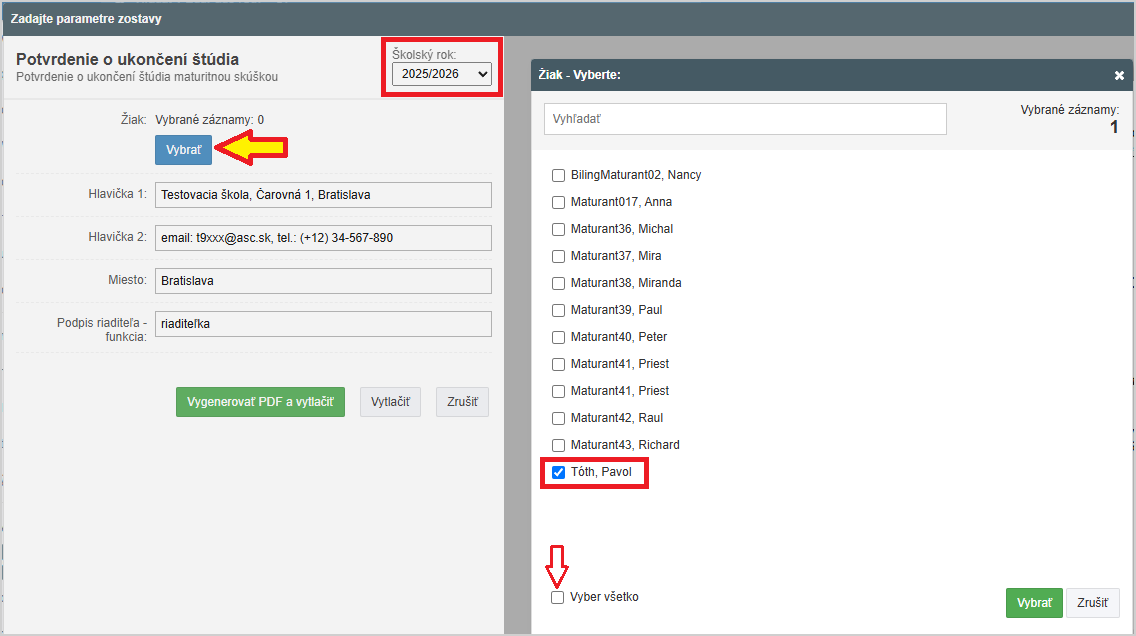Viewport: 1136px width, 636px height.
Task: Check the Maturant43, Richard checkbox
Action: (559, 445)
